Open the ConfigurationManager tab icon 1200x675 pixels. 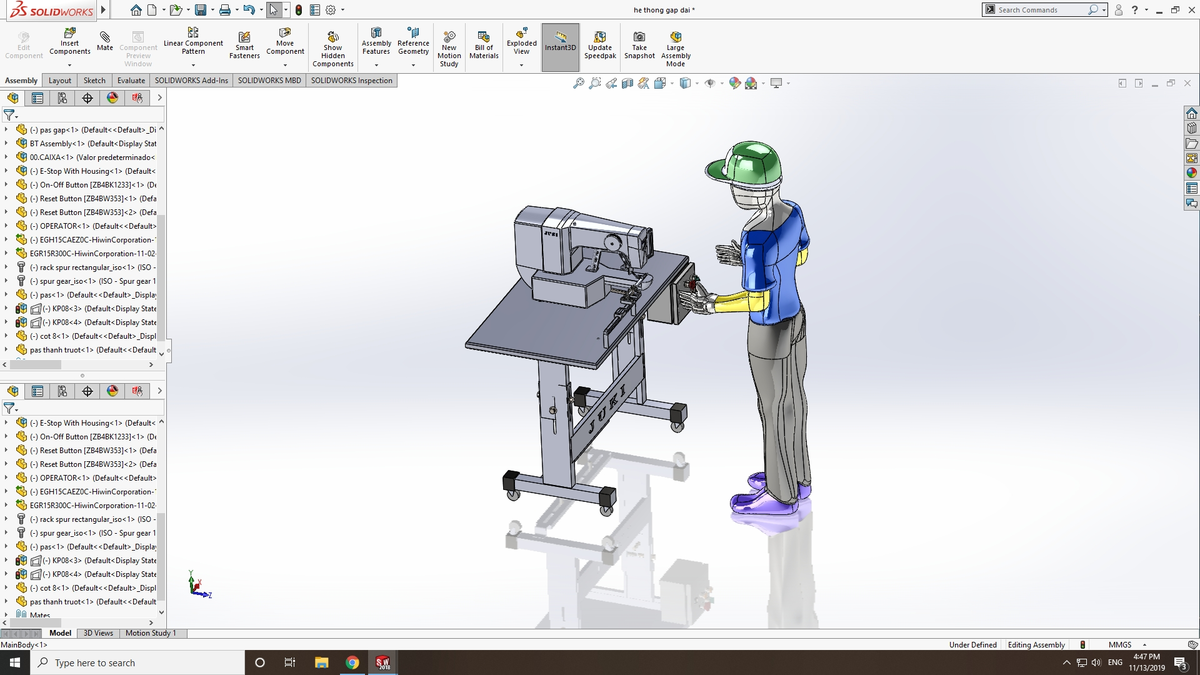click(x=62, y=98)
